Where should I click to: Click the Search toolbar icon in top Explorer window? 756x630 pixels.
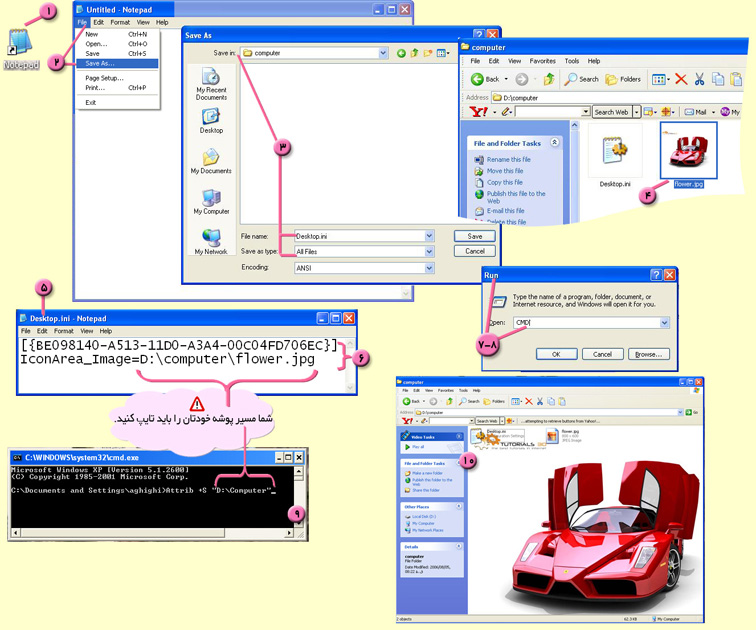582,79
